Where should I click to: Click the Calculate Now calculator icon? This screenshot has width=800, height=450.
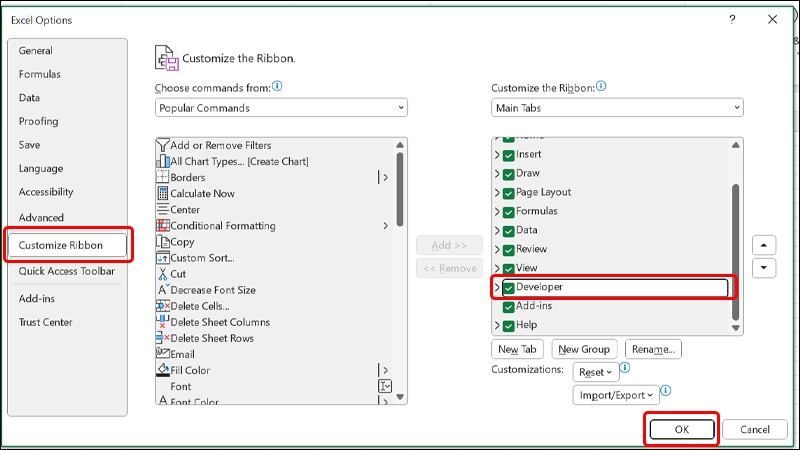tap(162, 193)
